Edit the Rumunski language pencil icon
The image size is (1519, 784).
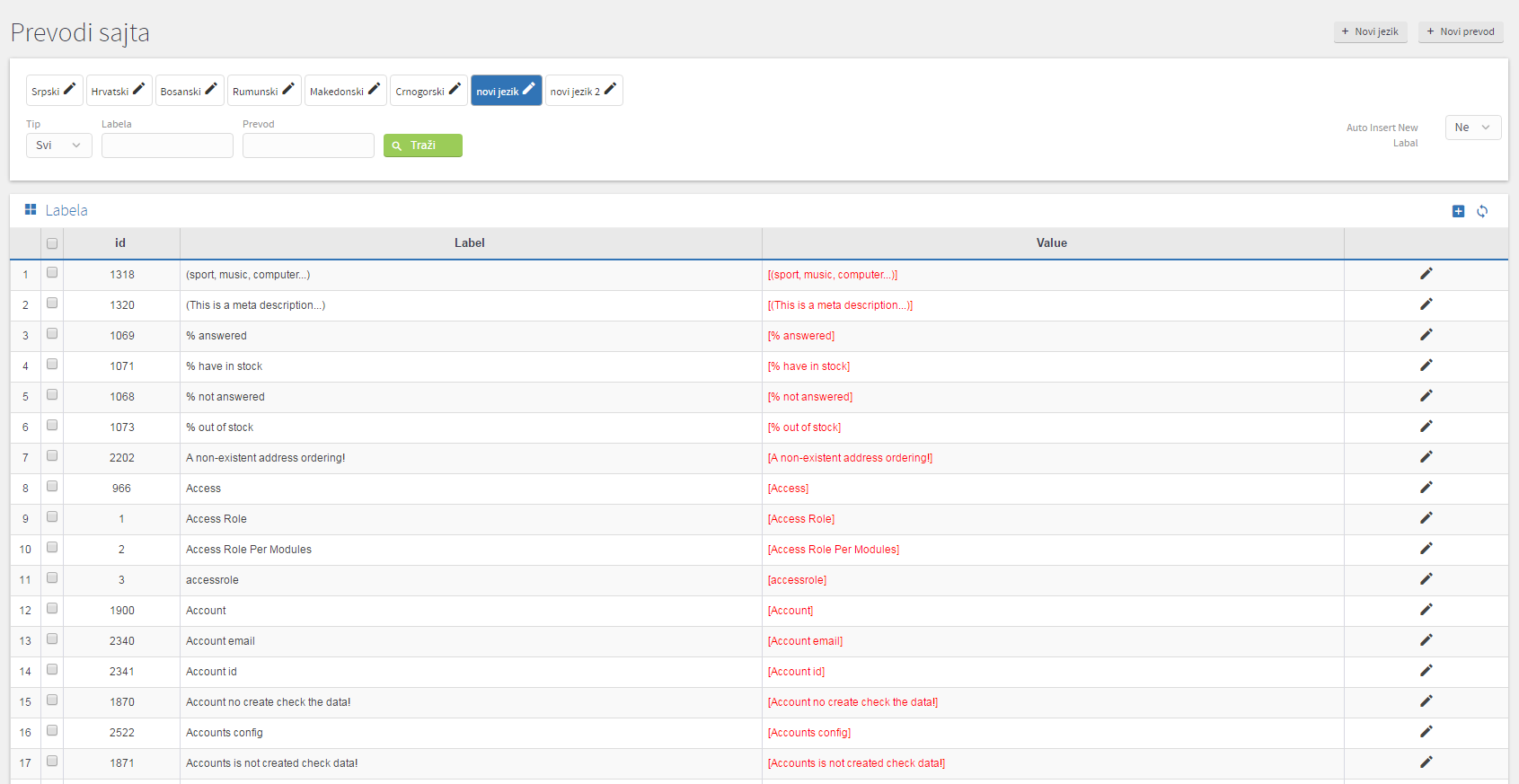288,89
